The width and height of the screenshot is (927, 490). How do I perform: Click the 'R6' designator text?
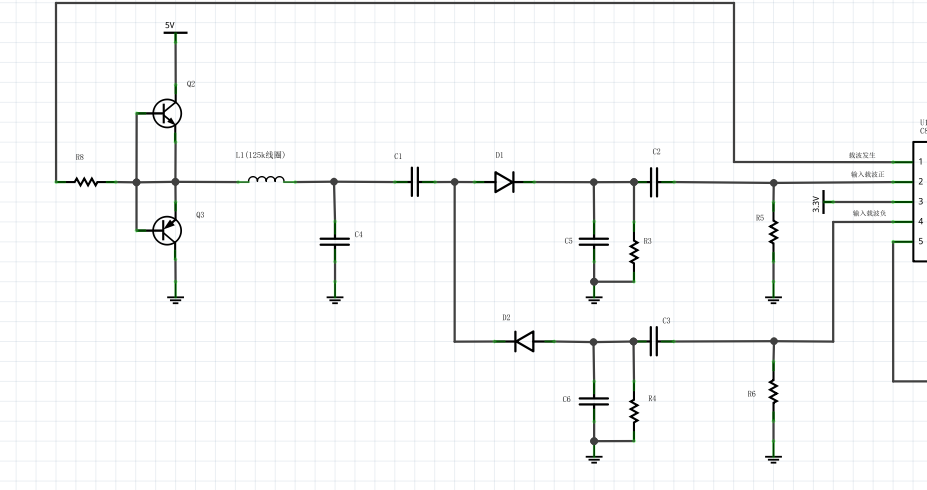click(x=751, y=394)
